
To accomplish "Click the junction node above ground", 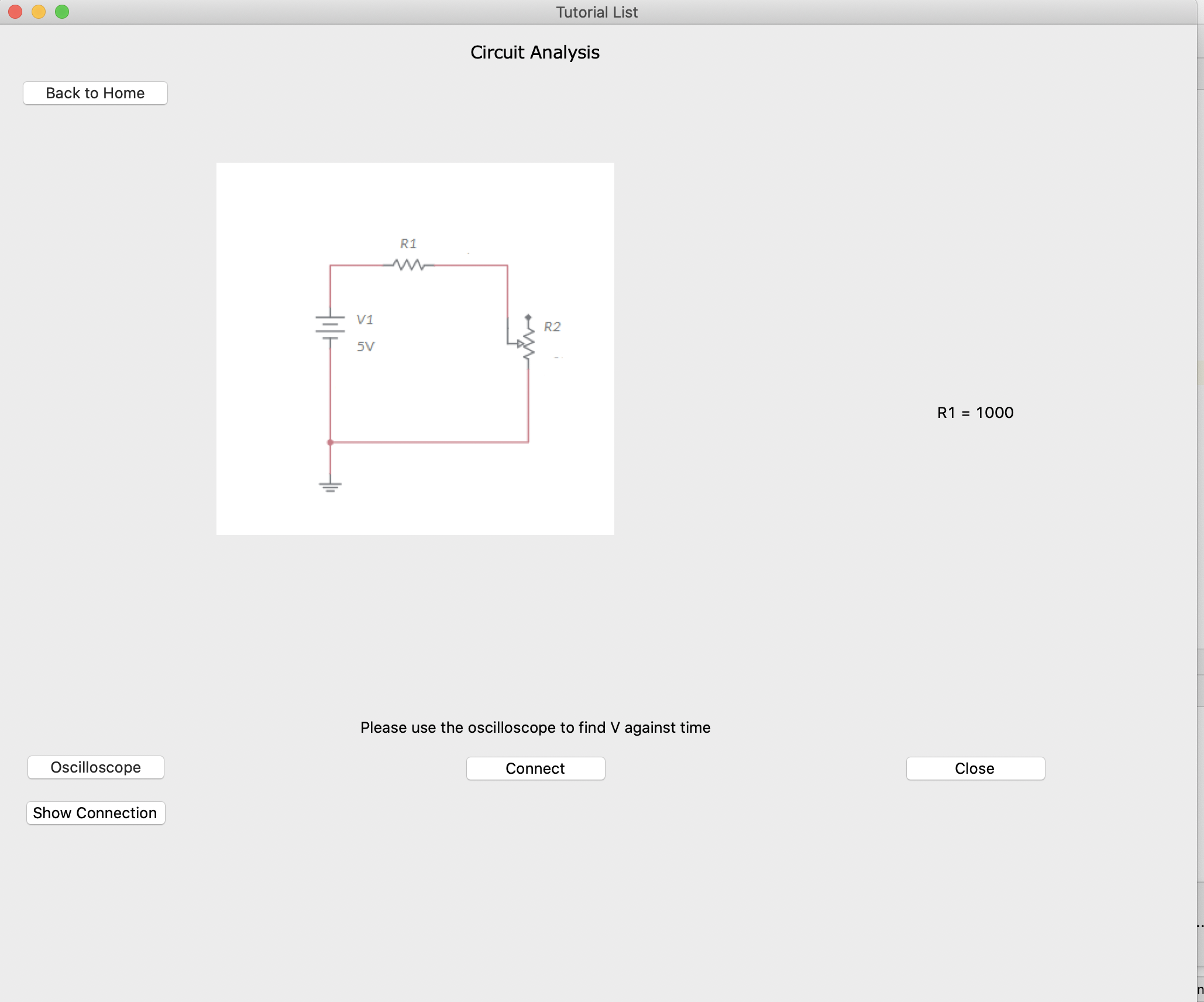I will [x=330, y=442].
